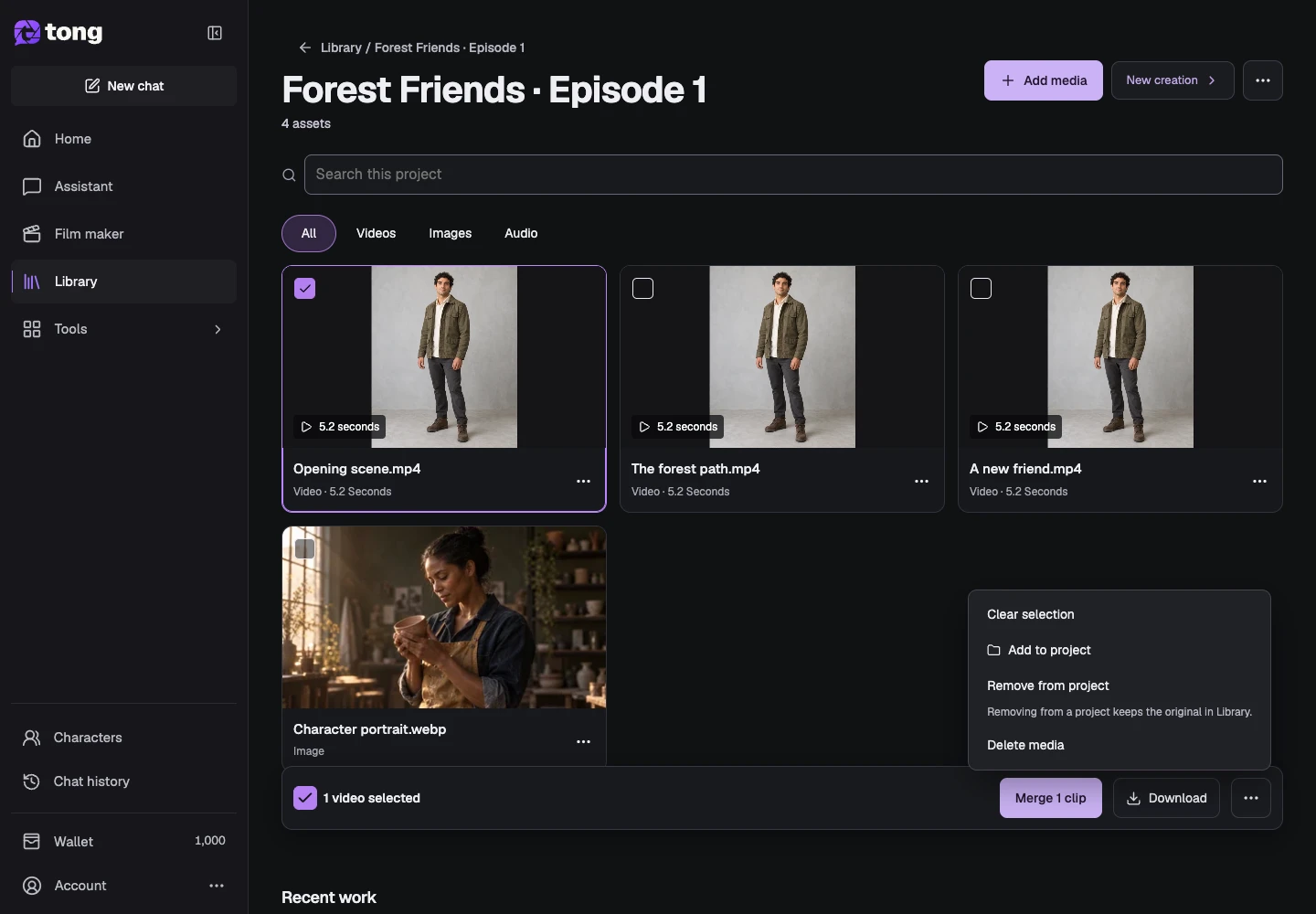The height and width of the screenshot is (914, 1316).
Task: Open project more options ellipsis in header
Action: point(1263,80)
